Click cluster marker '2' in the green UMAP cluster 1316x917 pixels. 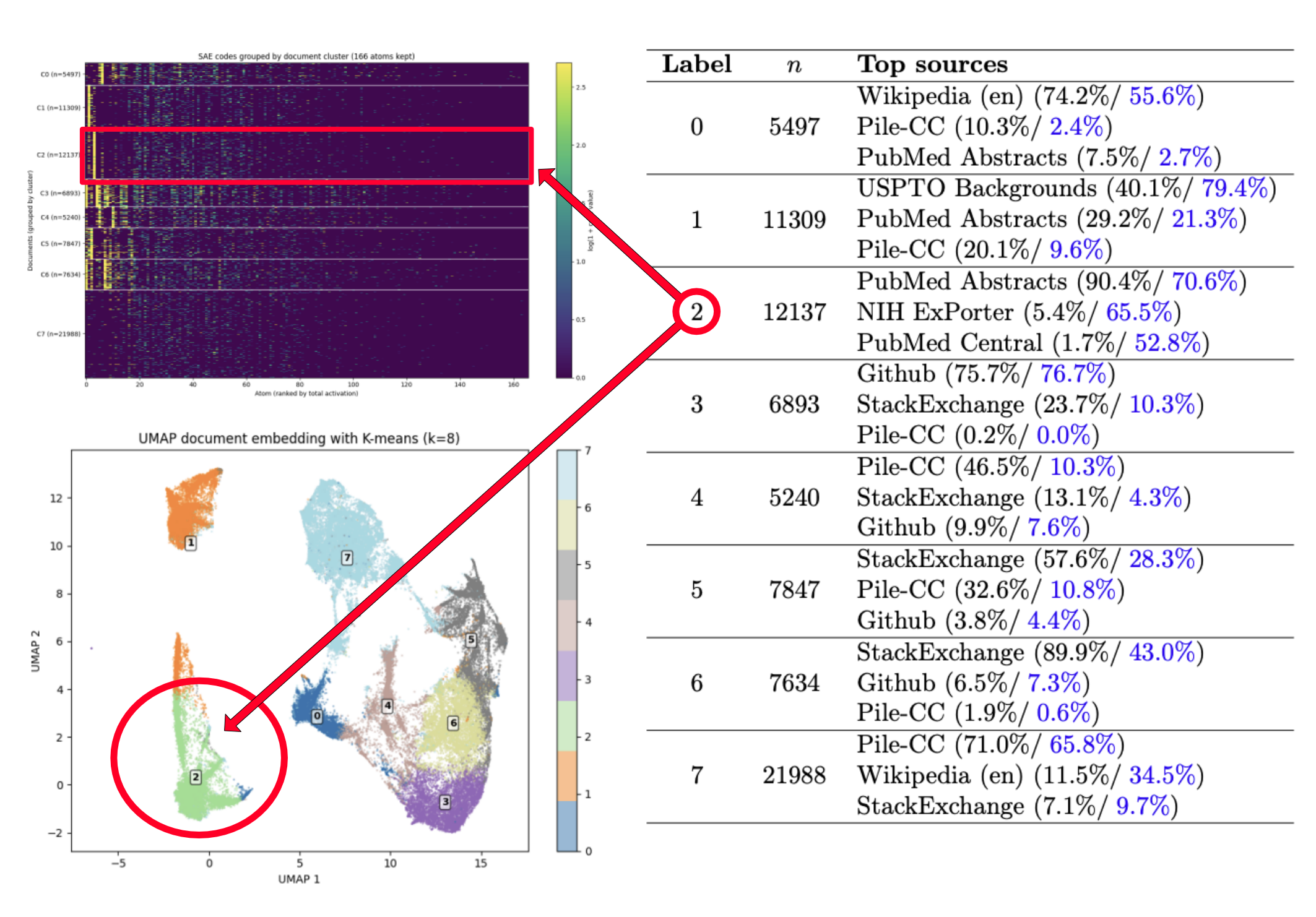tap(196, 777)
